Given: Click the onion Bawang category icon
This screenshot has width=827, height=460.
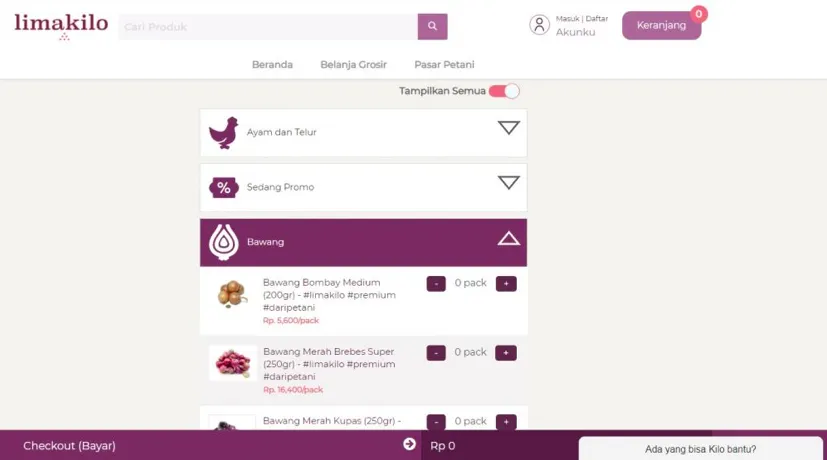Looking at the screenshot, I should click(224, 242).
